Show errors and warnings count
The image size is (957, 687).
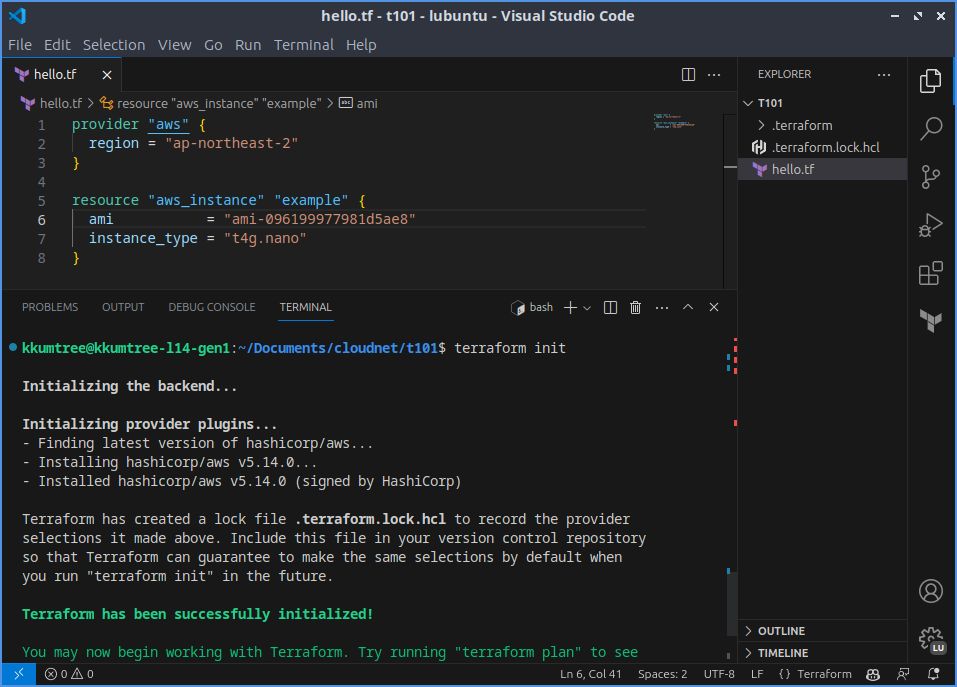tap(69, 674)
